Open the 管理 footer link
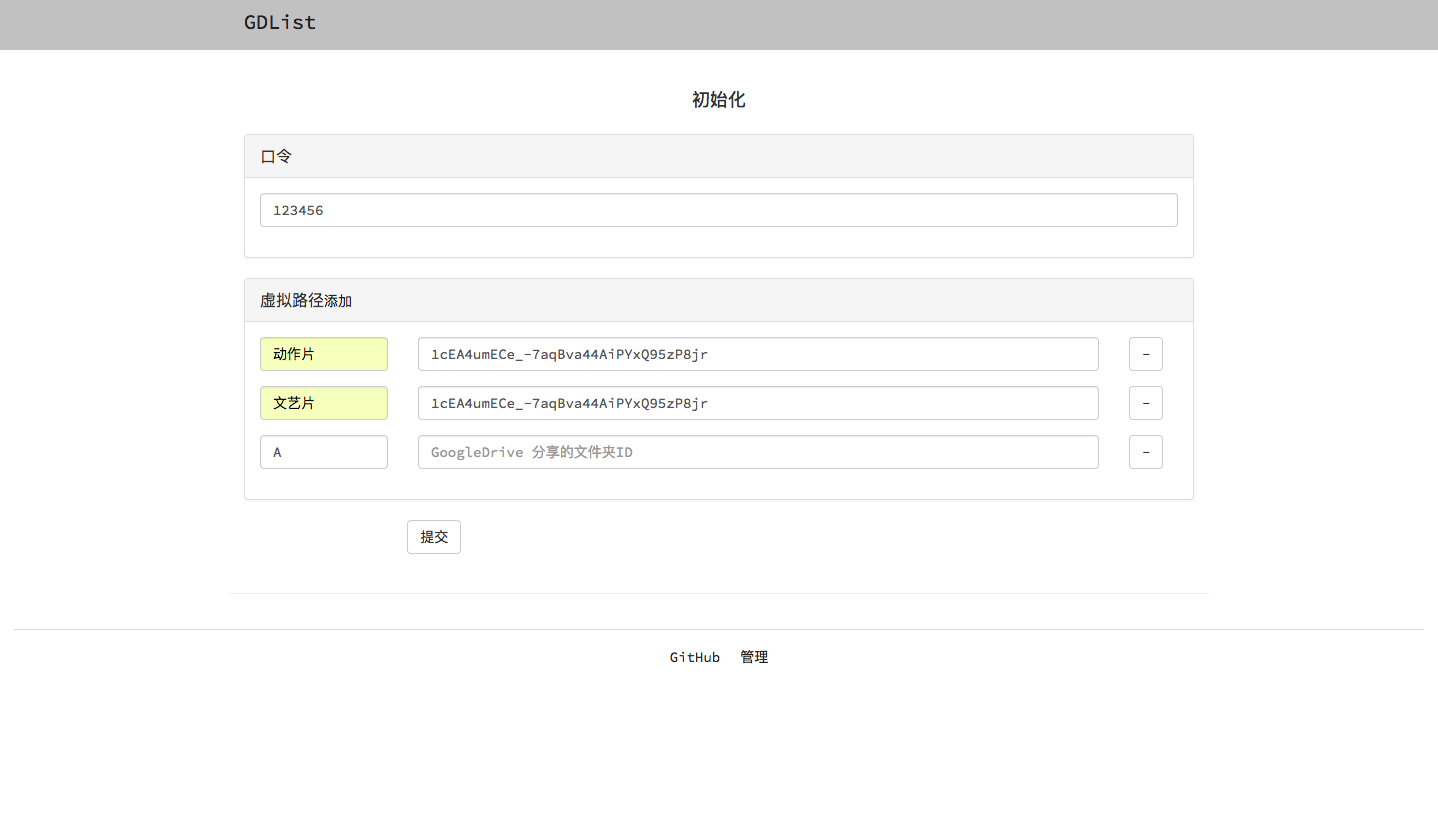This screenshot has width=1438, height=819. [x=754, y=657]
